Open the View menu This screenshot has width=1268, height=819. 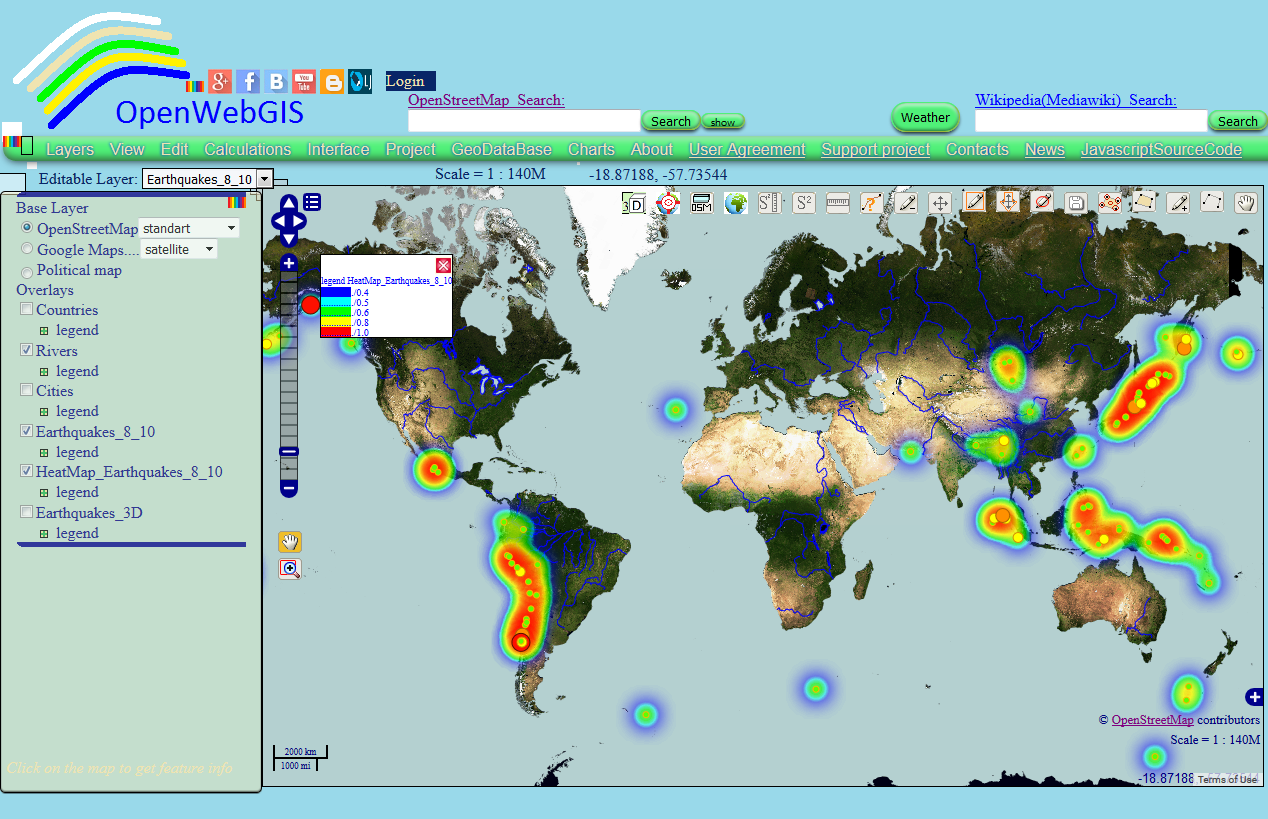pos(127,149)
